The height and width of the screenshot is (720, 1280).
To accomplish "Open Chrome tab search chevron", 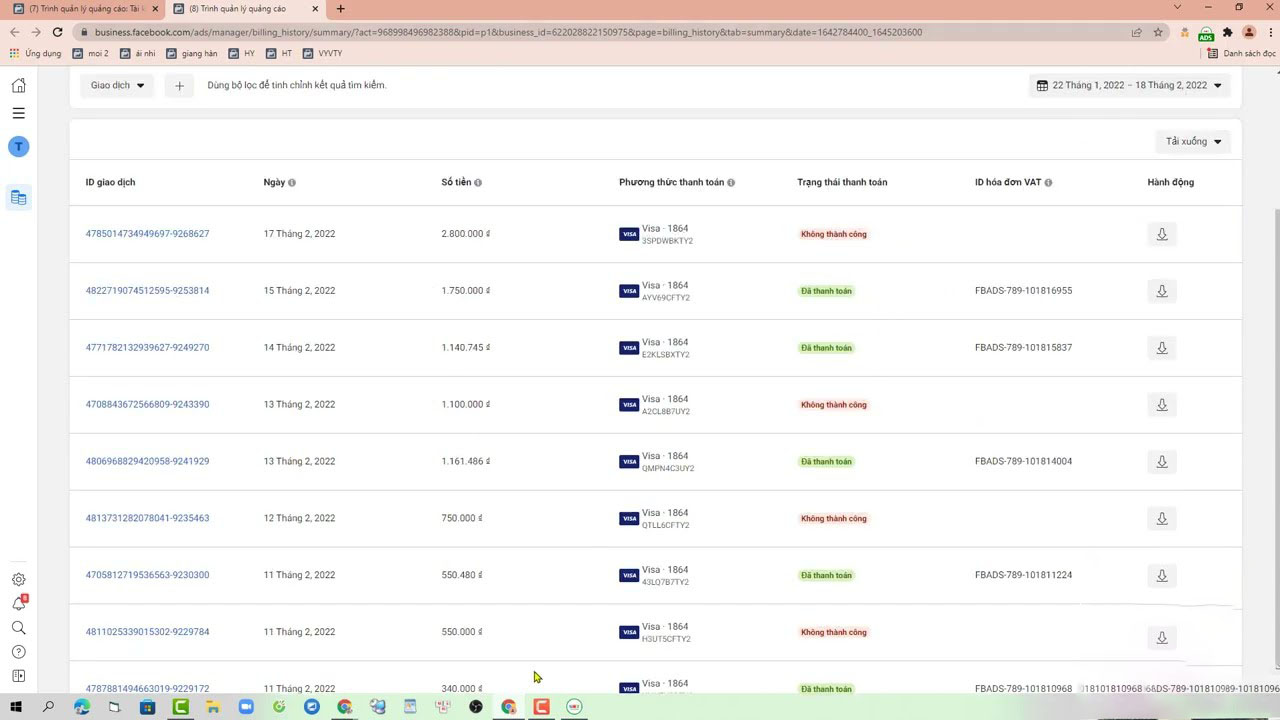I will pos(1177,8).
